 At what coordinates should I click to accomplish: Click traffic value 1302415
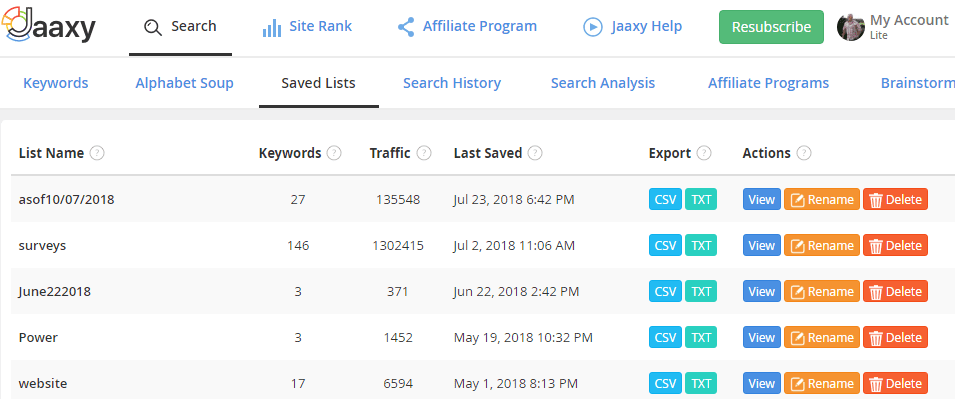point(398,245)
